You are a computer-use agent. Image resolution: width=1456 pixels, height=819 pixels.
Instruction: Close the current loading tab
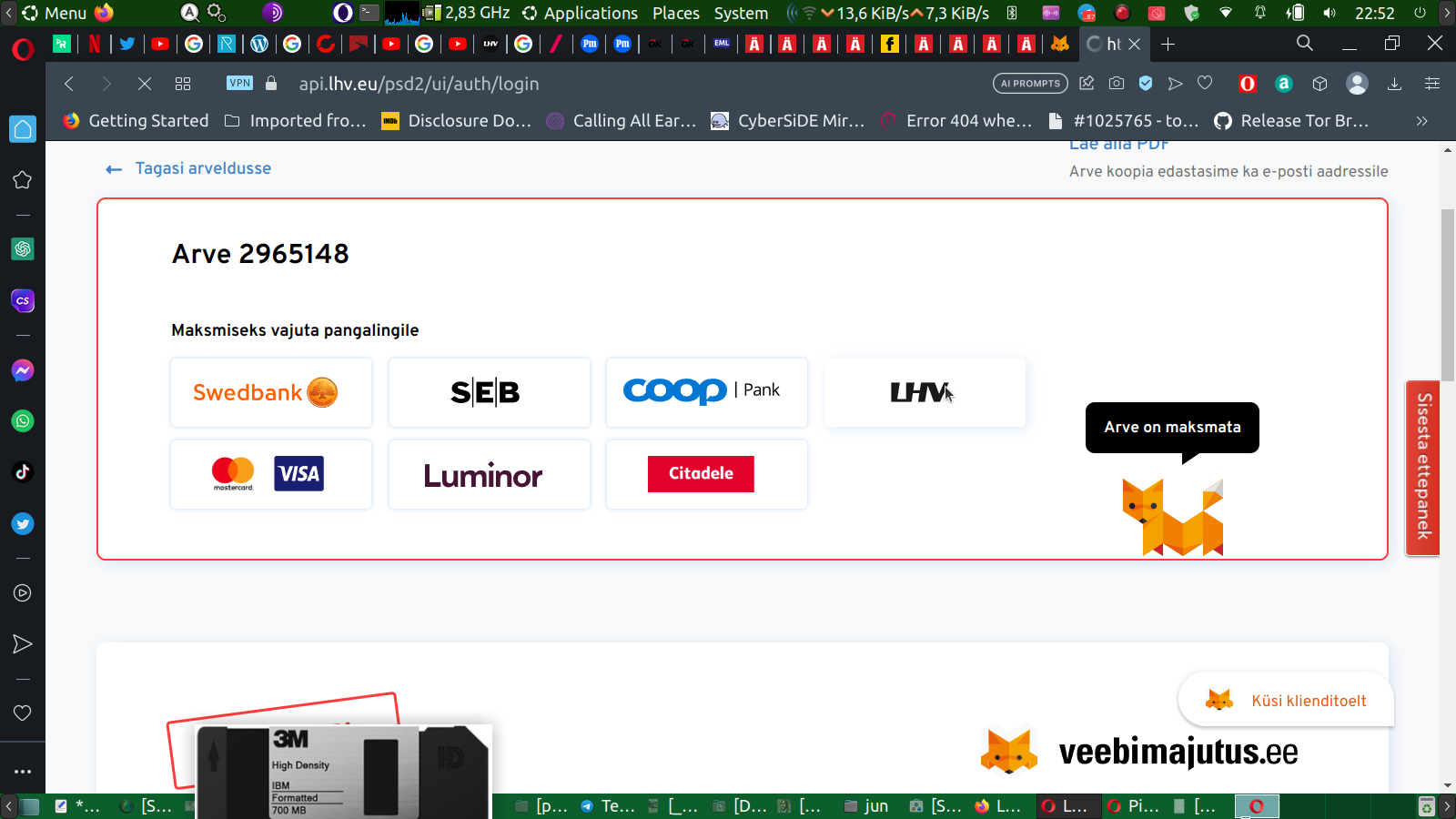1135,44
